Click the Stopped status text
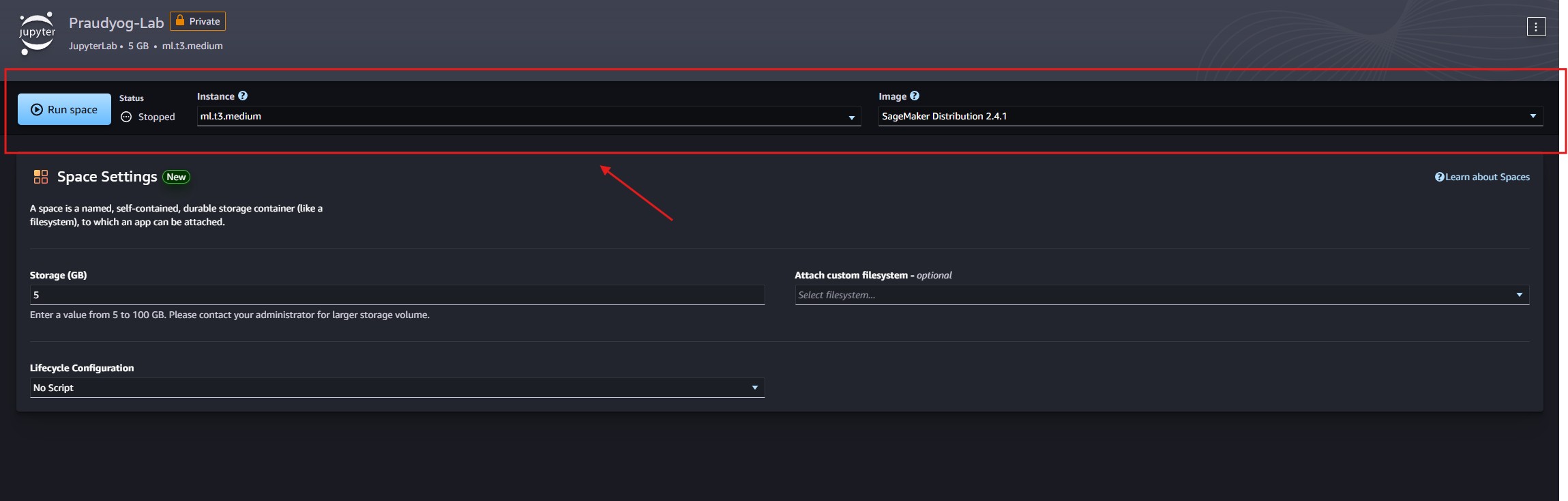The height and width of the screenshot is (501, 1568). tap(156, 117)
